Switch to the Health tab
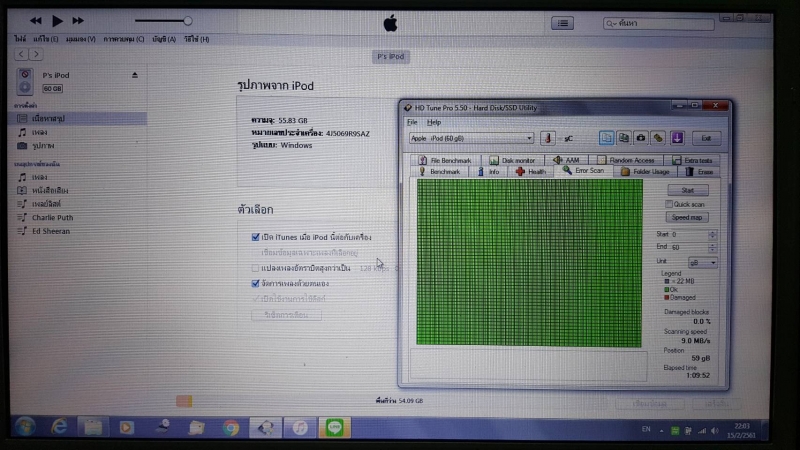 pyautogui.click(x=531, y=172)
